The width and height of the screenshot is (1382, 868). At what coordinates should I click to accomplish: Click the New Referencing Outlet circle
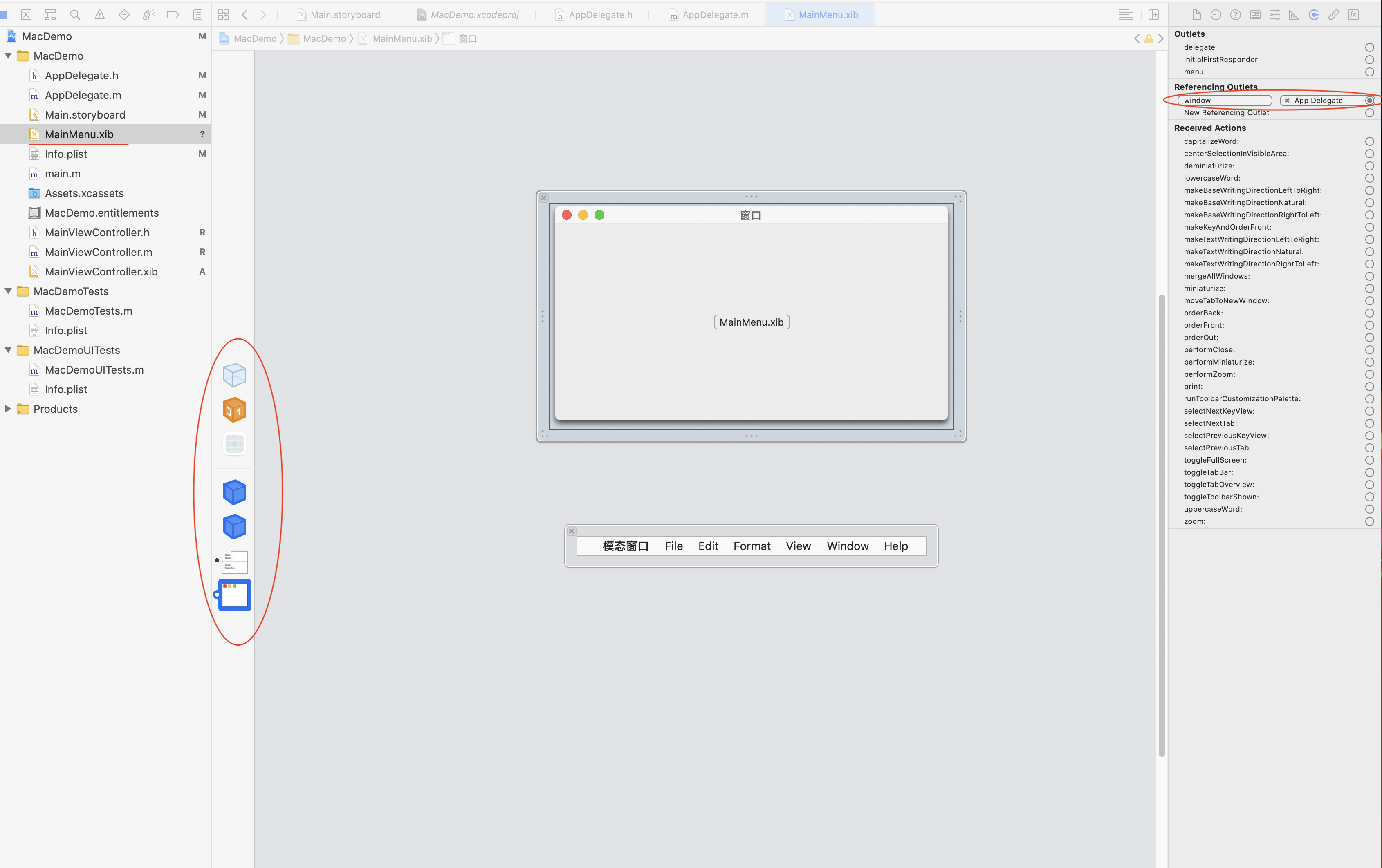click(1369, 113)
